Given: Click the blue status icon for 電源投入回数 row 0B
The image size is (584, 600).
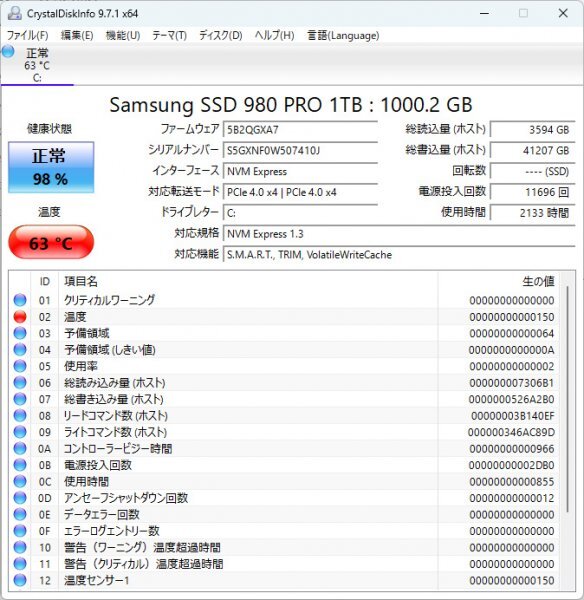Looking at the screenshot, I should pos(20,465).
